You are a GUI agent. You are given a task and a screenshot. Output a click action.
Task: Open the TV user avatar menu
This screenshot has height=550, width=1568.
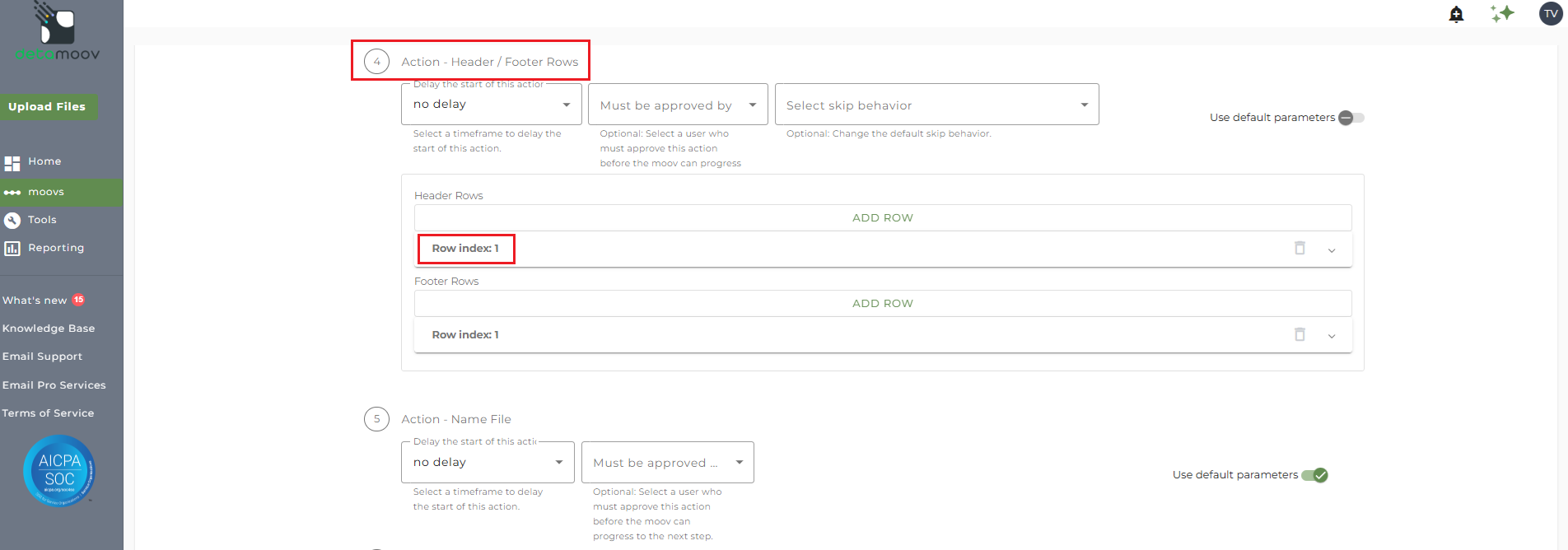coord(1551,13)
